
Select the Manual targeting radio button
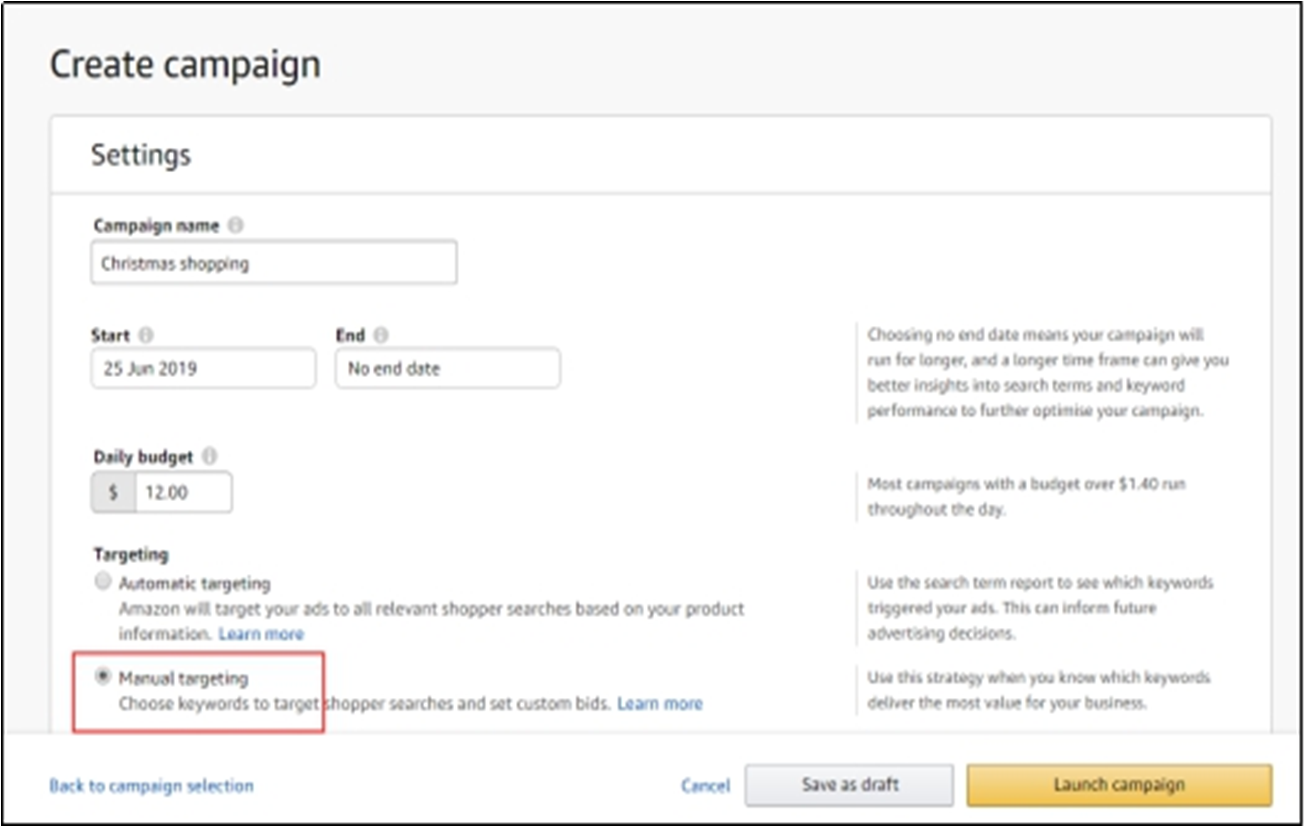(102, 677)
